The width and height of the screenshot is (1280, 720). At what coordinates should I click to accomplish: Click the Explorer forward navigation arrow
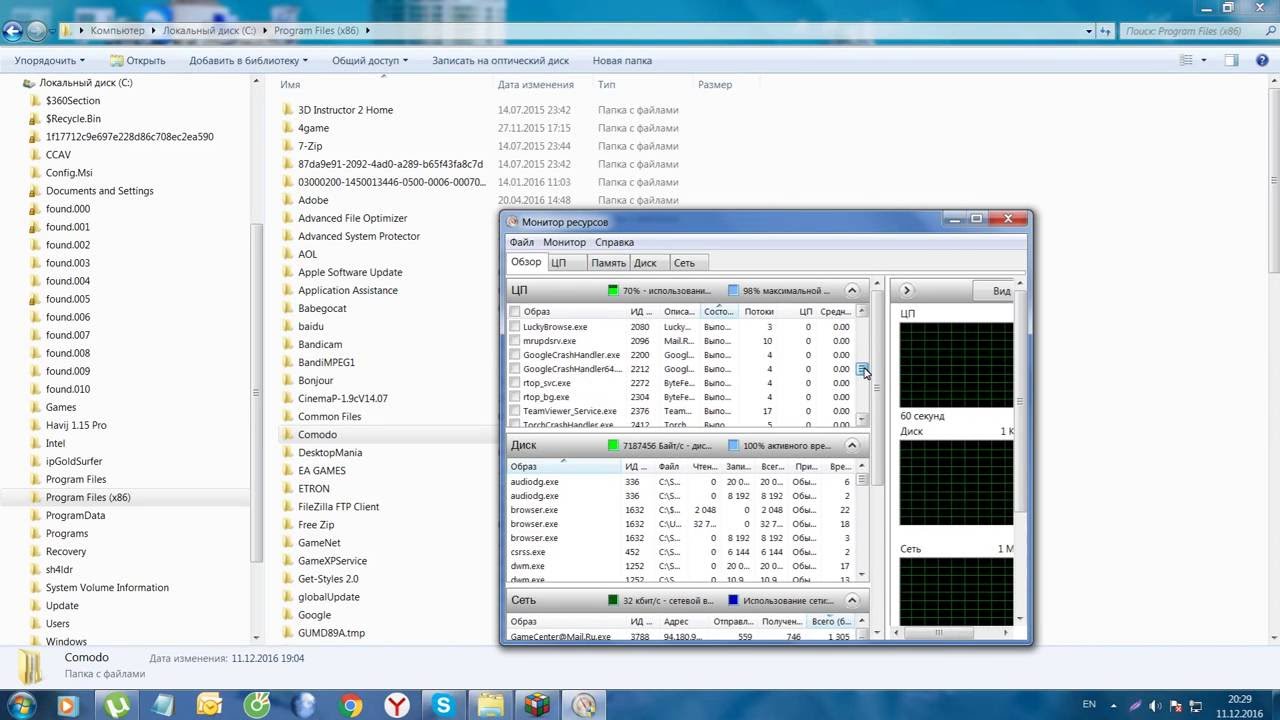(36, 31)
